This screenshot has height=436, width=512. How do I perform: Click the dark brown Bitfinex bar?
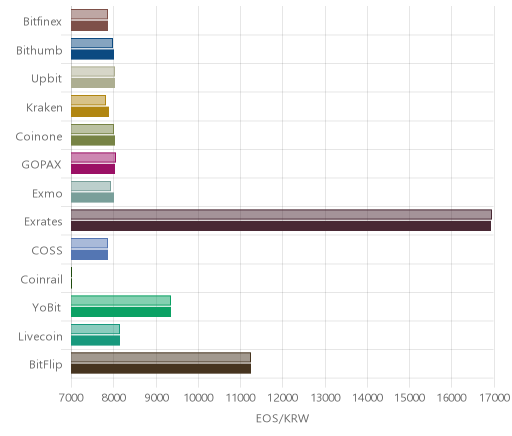(89, 26)
